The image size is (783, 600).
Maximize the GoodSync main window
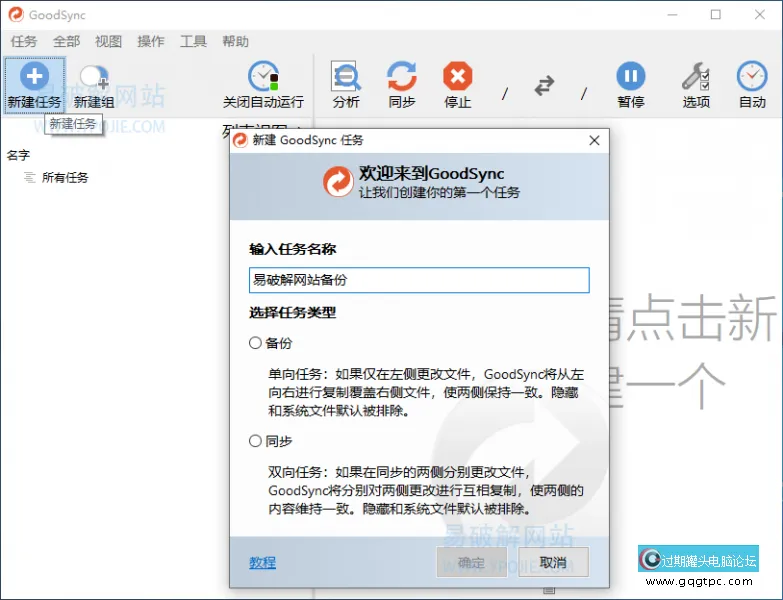click(x=716, y=14)
